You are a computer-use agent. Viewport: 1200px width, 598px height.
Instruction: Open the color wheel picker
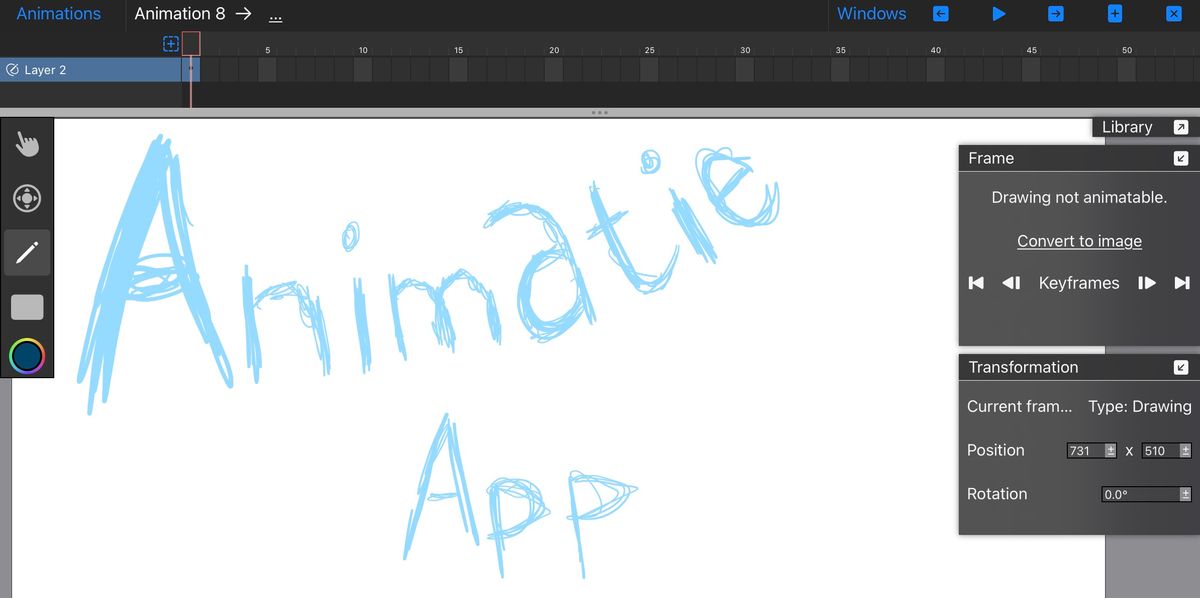point(27,355)
